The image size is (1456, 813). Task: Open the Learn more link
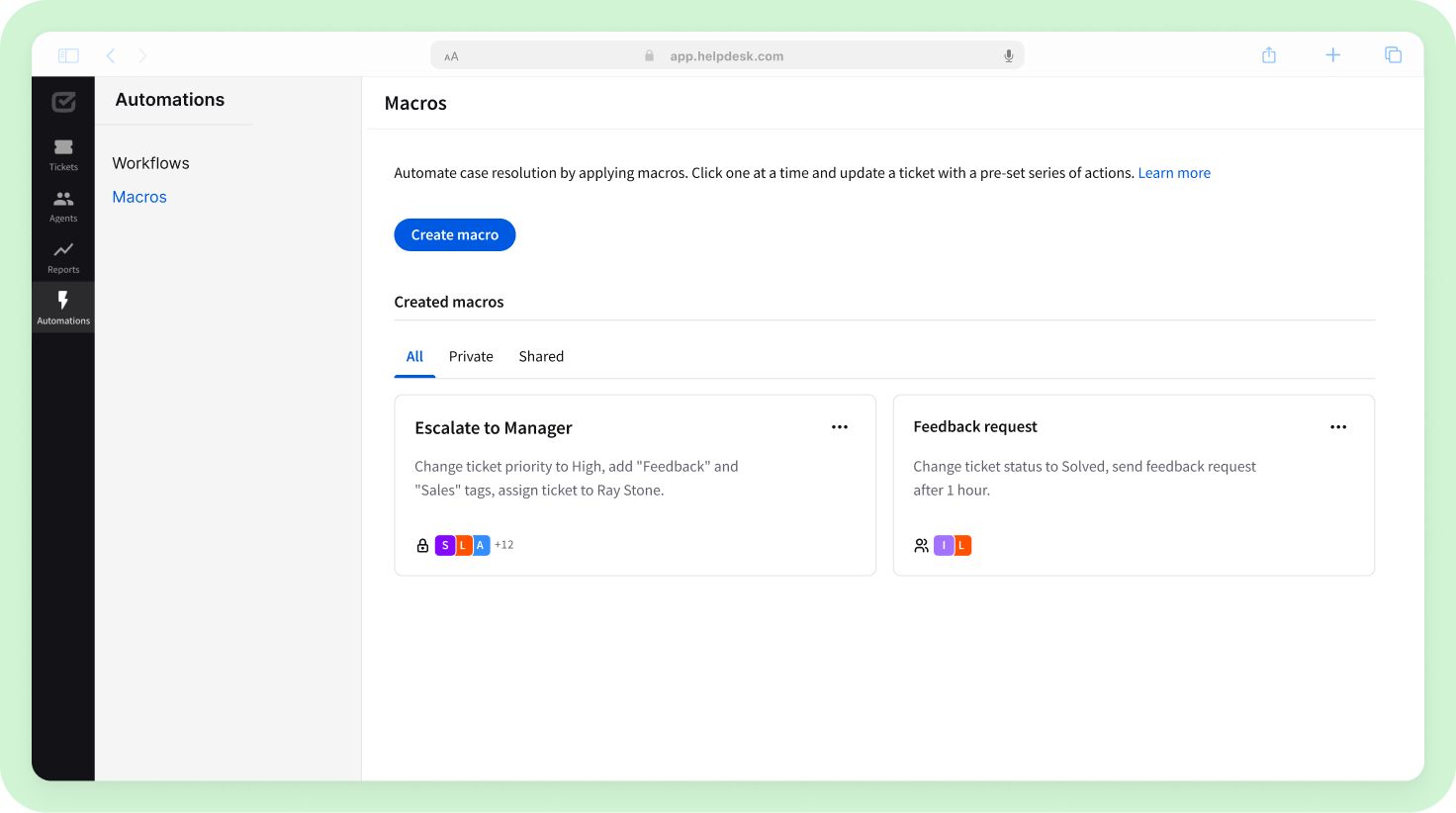click(x=1174, y=172)
